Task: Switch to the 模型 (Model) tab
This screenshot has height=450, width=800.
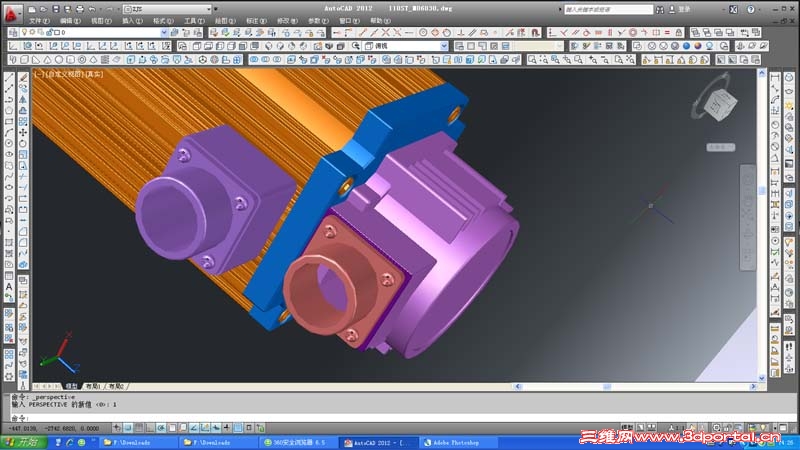Action: [71, 386]
